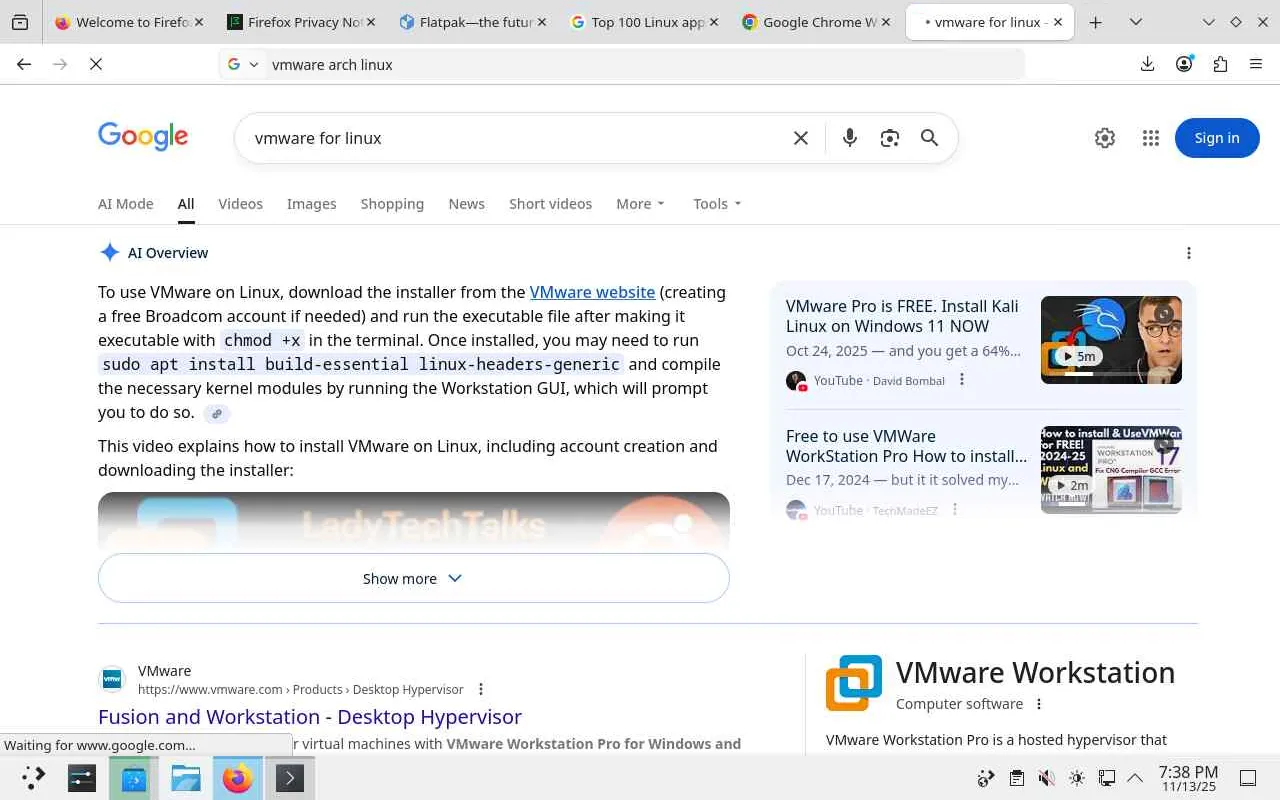Clear the Google search box text
This screenshot has height=800, width=1280.
pos(800,138)
